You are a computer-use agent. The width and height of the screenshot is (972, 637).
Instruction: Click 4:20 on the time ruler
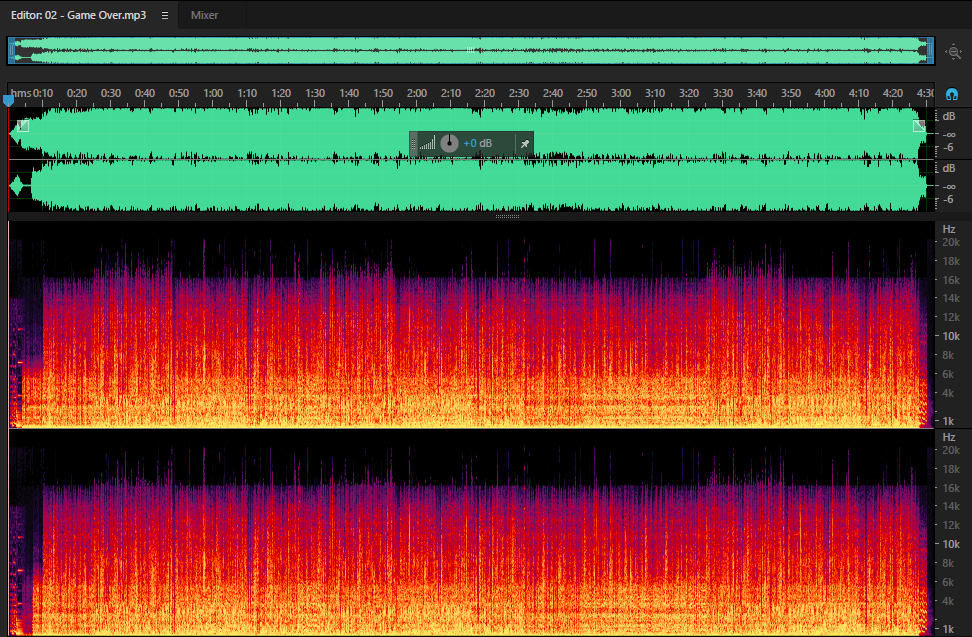(893, 93)
